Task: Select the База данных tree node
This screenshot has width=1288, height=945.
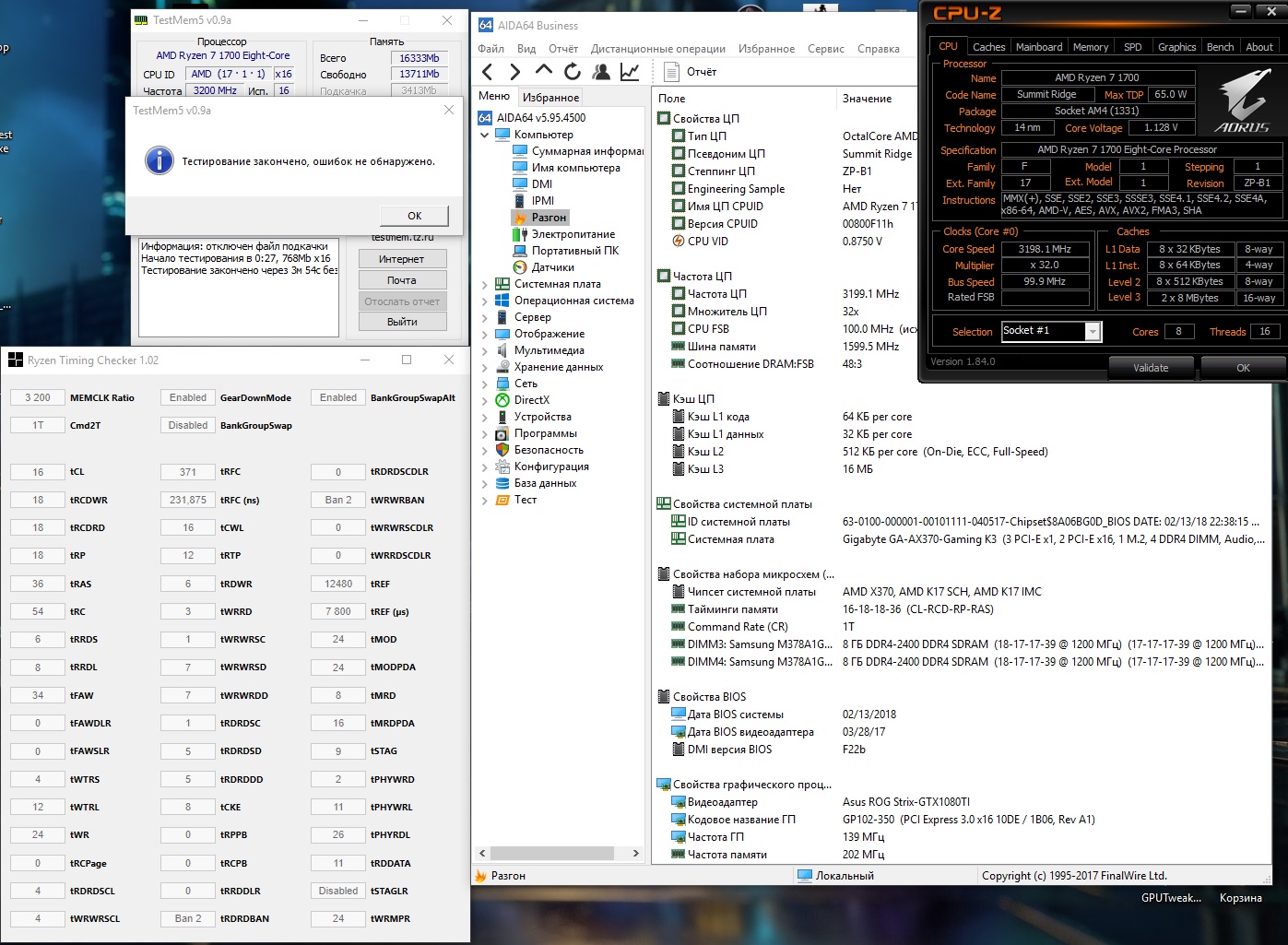Action: tap(536, 483)
